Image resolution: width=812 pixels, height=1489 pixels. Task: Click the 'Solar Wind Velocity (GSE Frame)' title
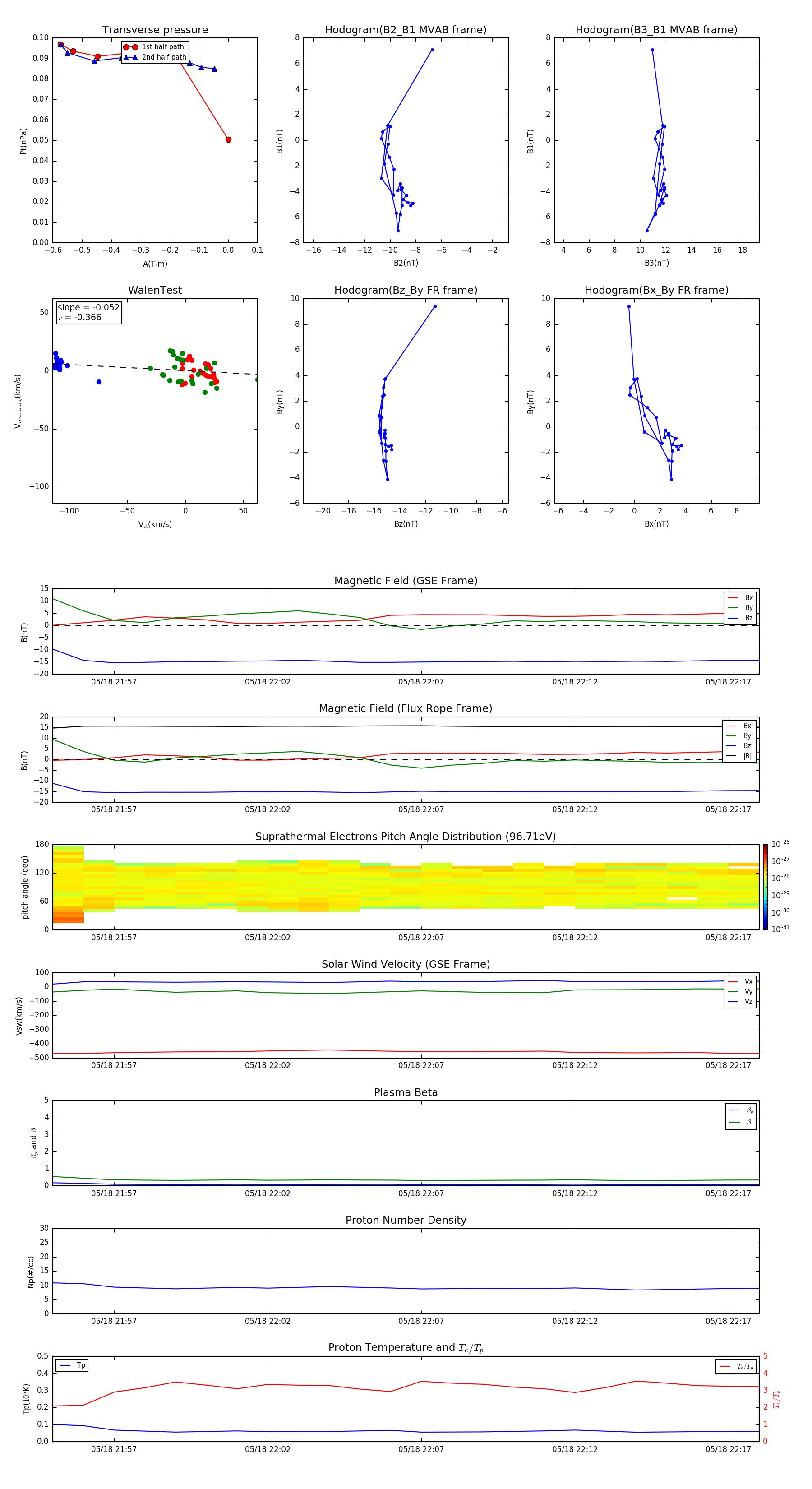pyautogui.click(x=406, y=964)
